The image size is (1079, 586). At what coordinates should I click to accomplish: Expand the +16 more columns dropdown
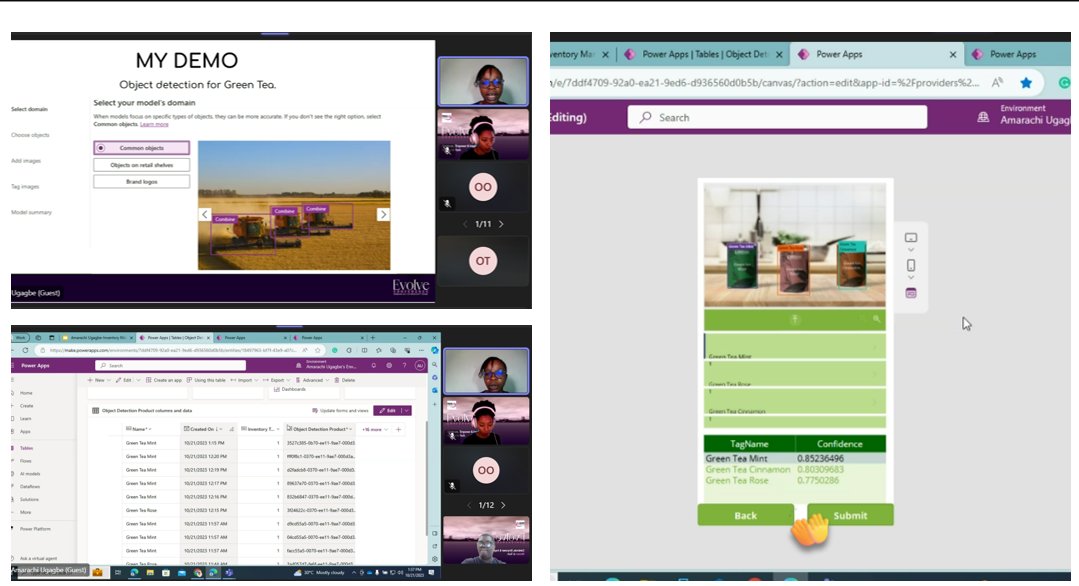[375, 429]
